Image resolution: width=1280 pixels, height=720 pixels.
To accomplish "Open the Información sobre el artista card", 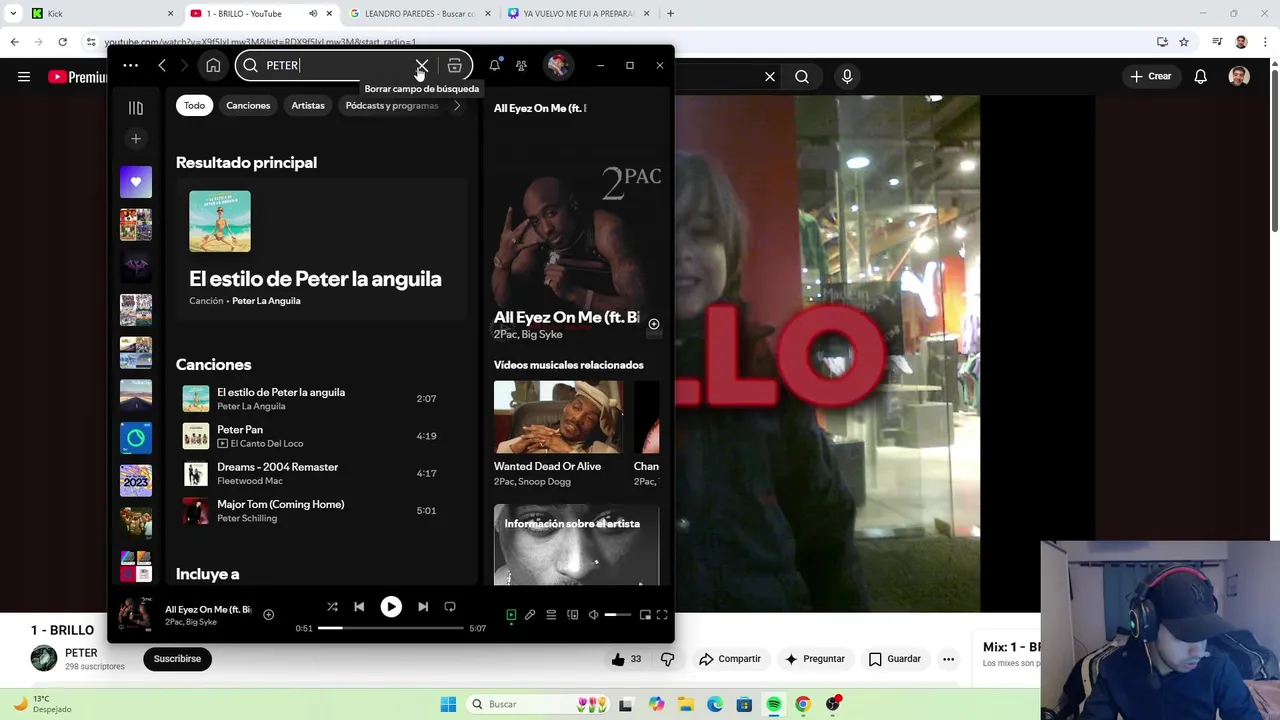I will [576, 544].
